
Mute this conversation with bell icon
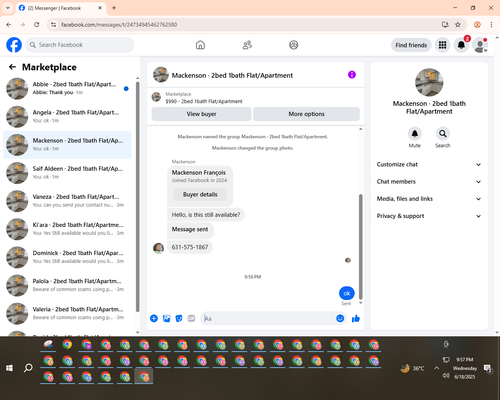click(x=415, y=134)
